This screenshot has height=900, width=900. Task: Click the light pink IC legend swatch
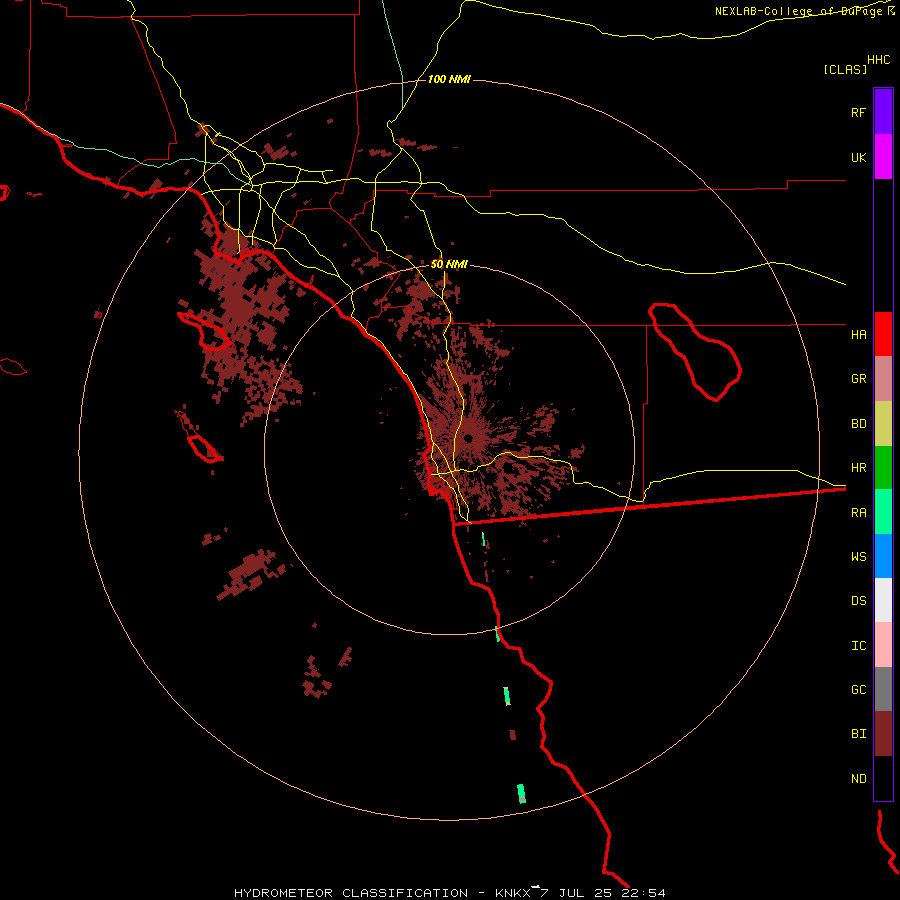click(883, 645)
